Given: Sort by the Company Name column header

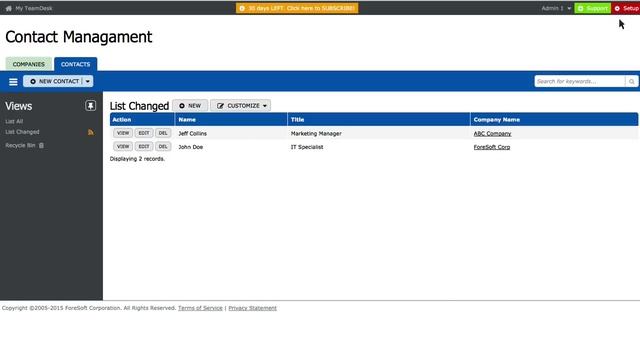Looking at the screenshot, I should (554, 120).
